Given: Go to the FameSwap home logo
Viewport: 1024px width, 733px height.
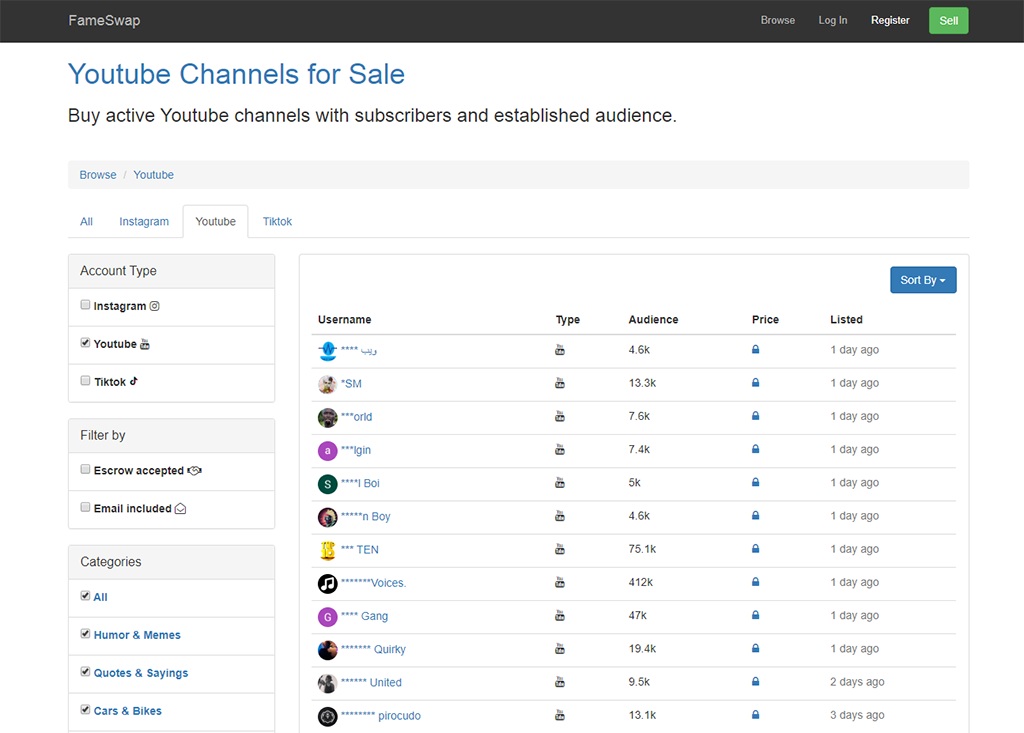Looking at the screenshot, I should [104, 20].
